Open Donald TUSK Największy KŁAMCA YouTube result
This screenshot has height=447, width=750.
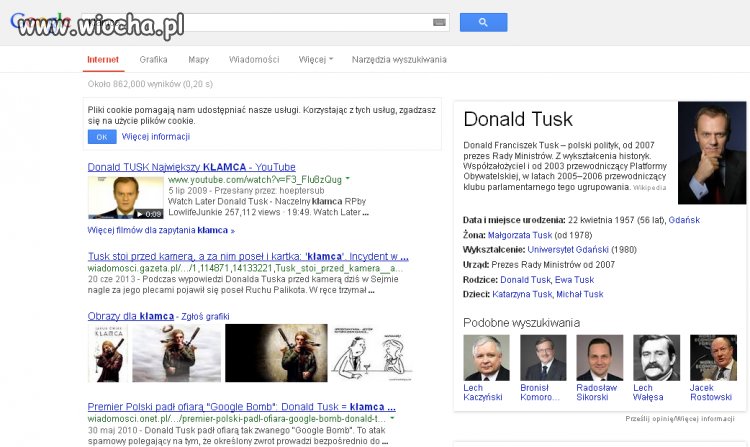coord(191,167)
